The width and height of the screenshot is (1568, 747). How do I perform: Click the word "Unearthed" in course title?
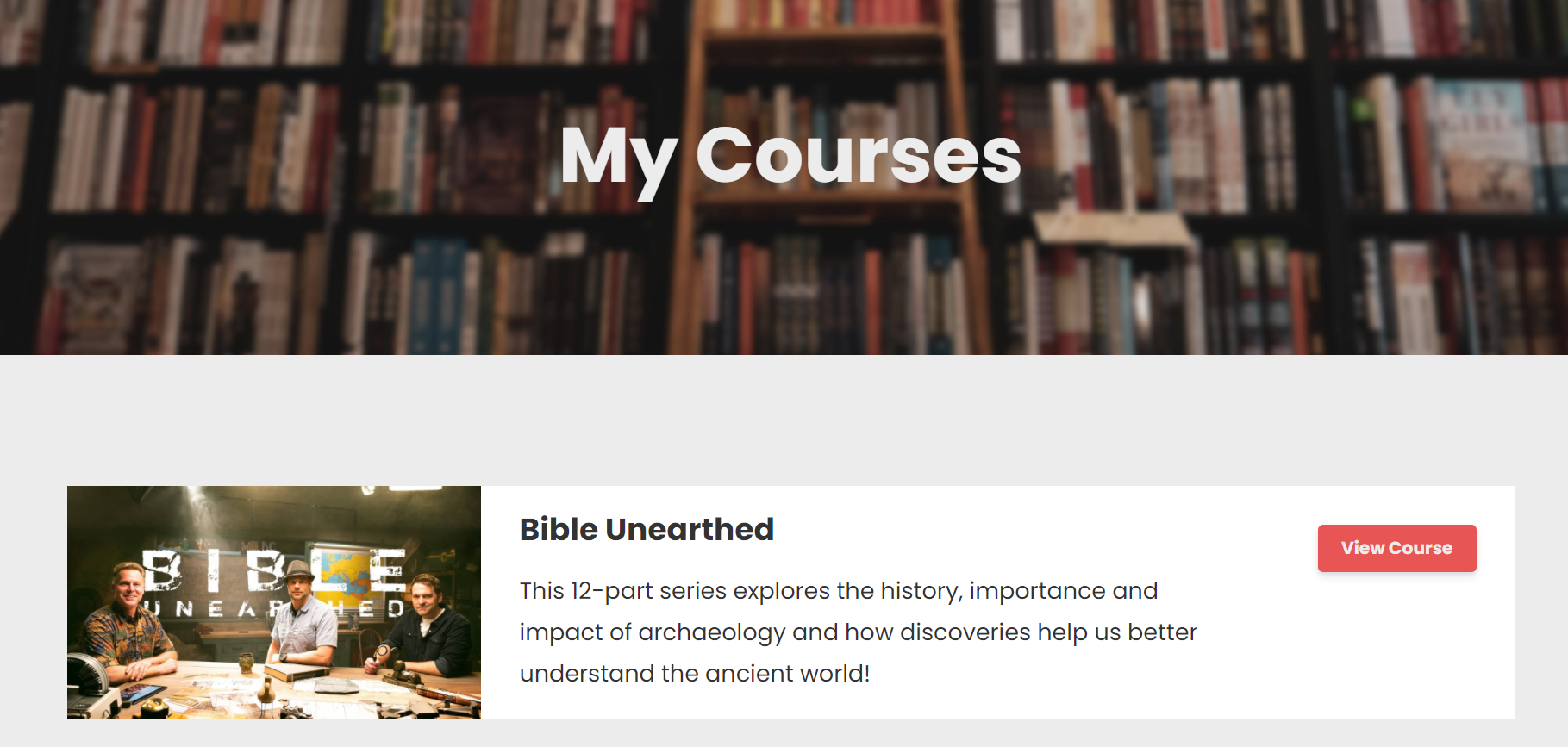click(x=689, y=529)
